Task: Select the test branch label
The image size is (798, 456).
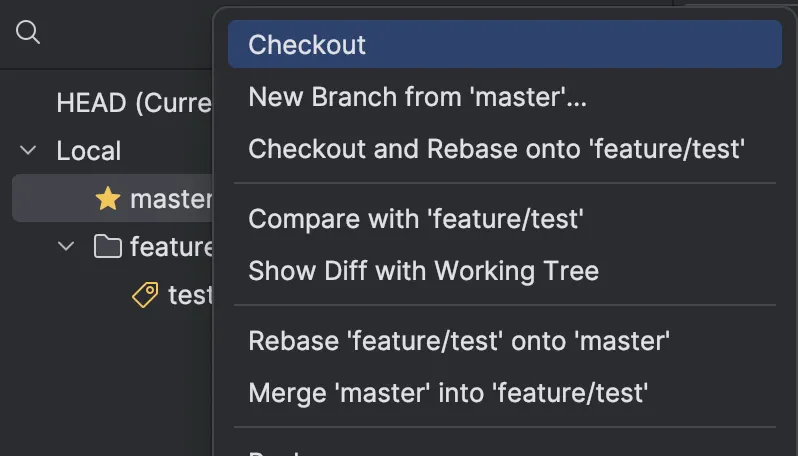Action: coord(190,294)
